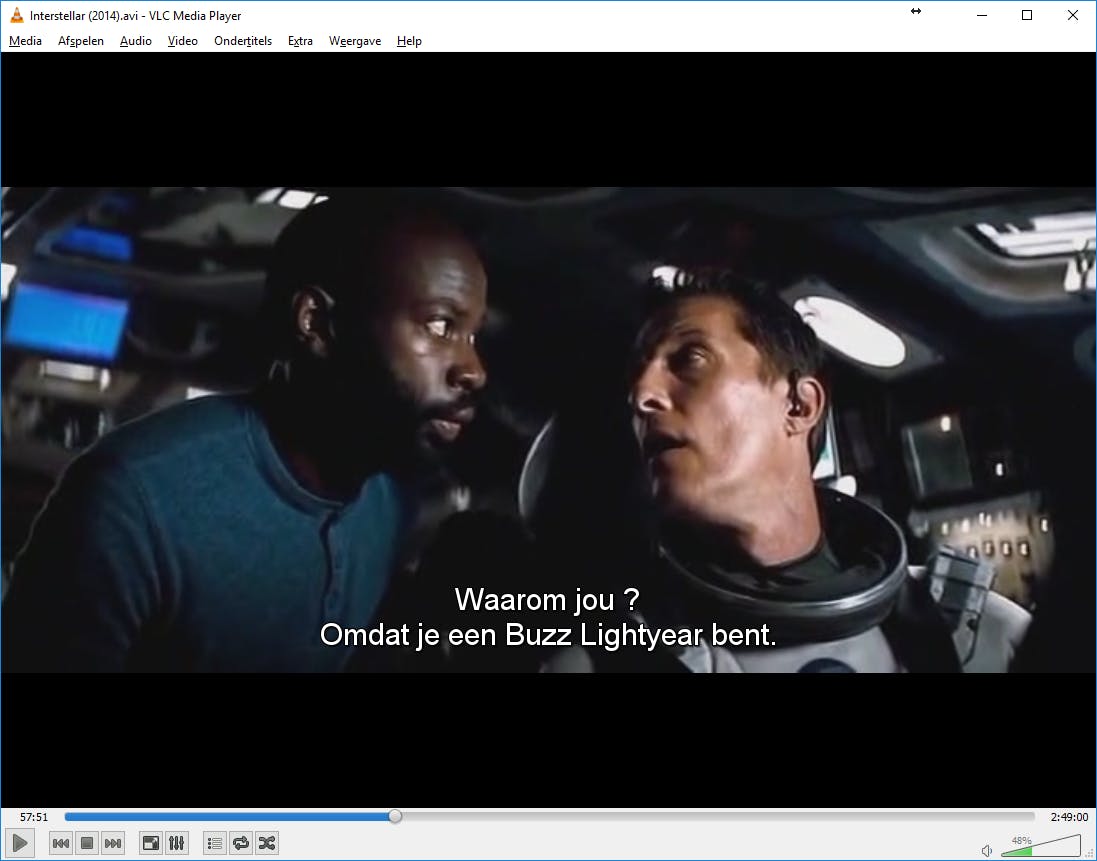Minimize the VLC window
1097x861 pixels.
pos(982,15)
